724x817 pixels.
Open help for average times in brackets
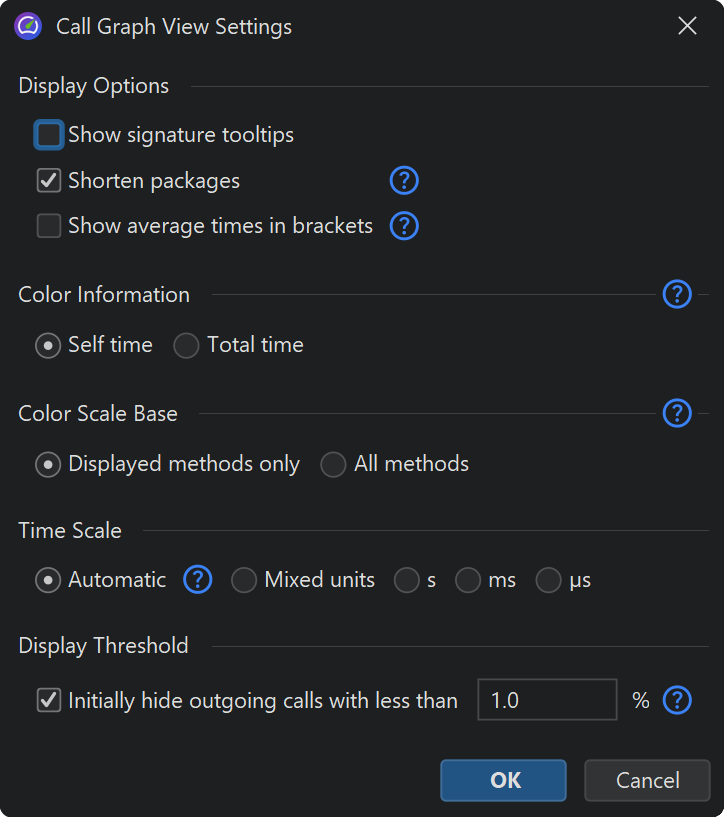click(x=403, y=226)
